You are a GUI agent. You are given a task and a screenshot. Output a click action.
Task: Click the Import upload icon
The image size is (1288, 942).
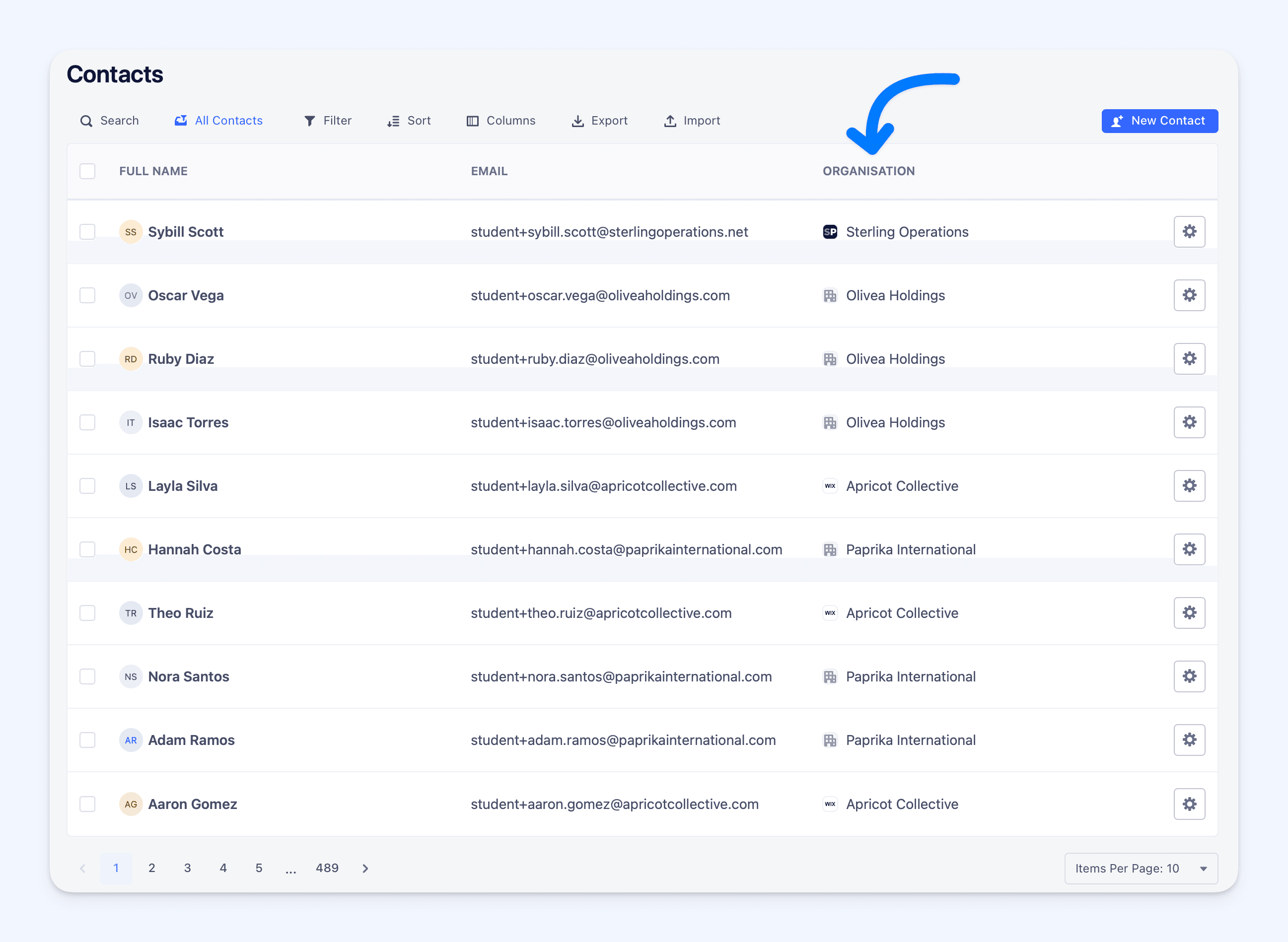(670, 121)
